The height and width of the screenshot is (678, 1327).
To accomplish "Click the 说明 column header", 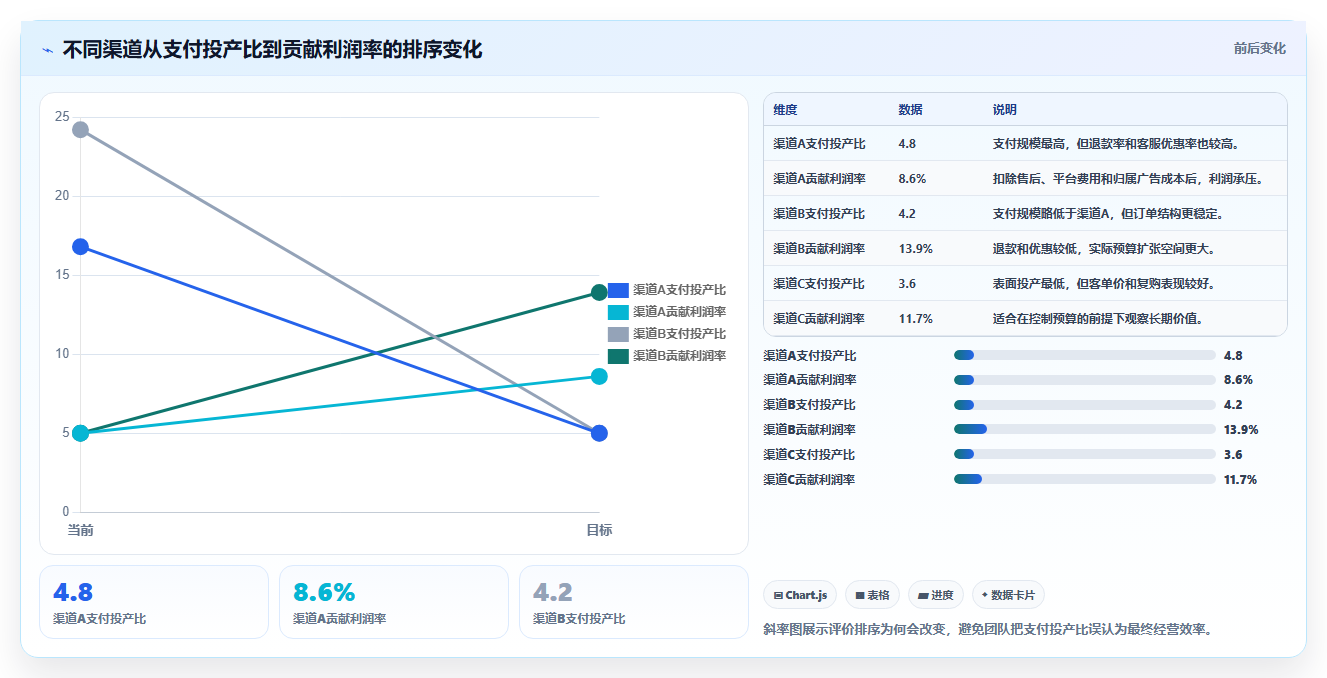I will [x=1004, y=110].
